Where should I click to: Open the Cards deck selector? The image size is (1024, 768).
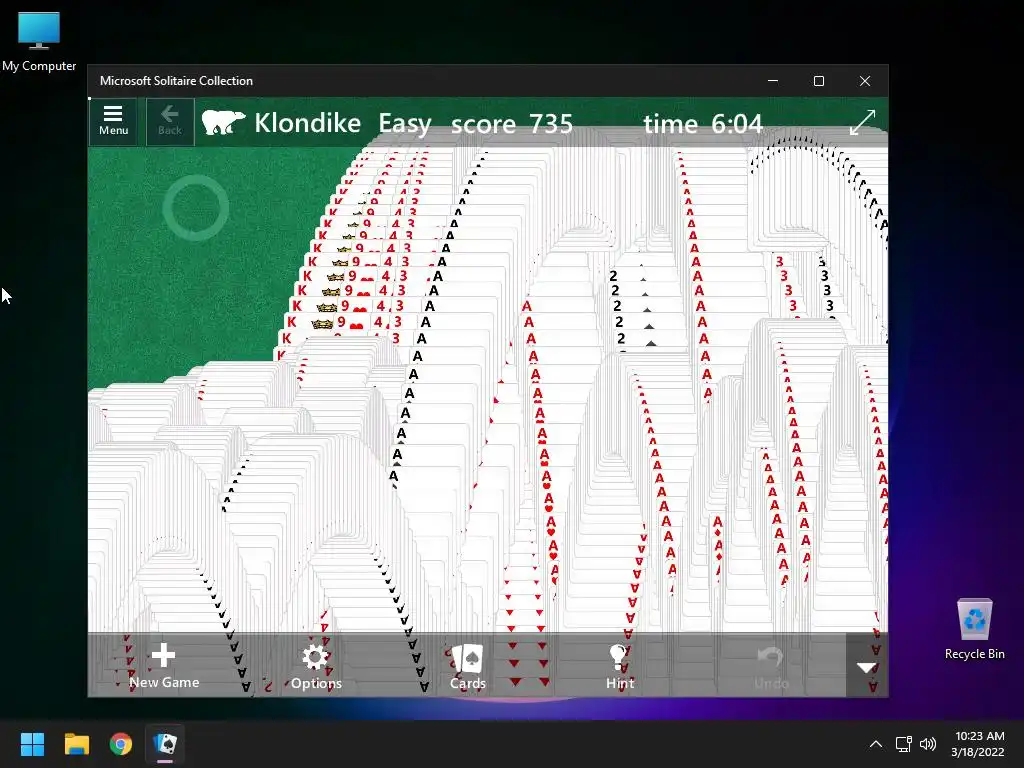point(468,667)
